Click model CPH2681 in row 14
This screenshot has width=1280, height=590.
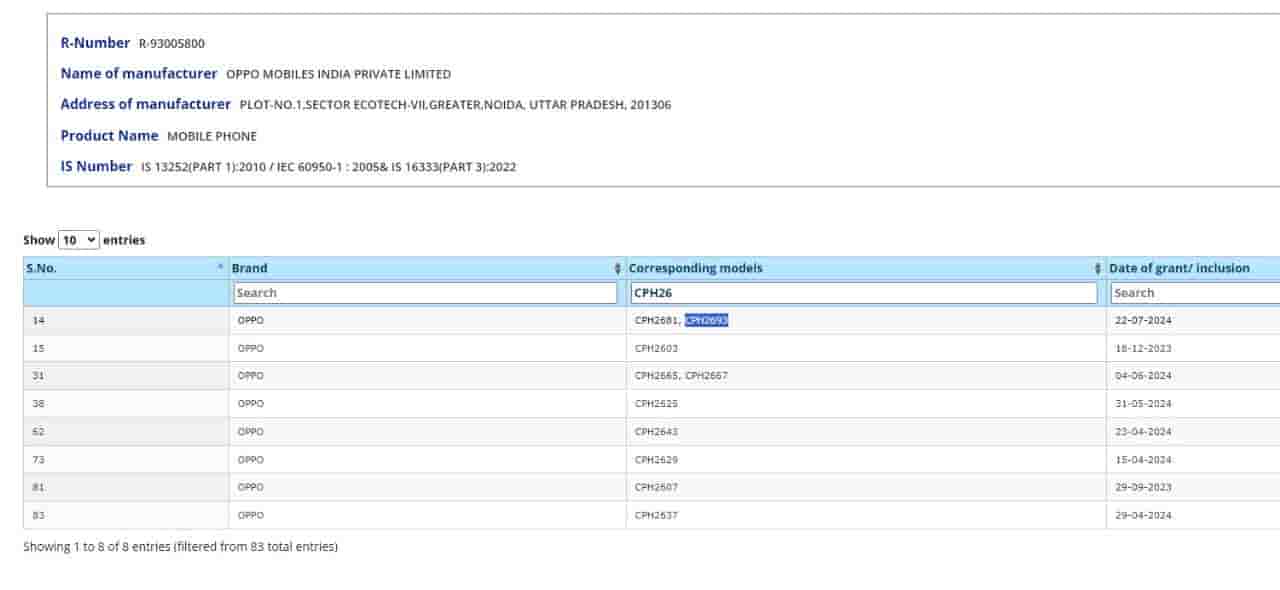coord(656,321)
